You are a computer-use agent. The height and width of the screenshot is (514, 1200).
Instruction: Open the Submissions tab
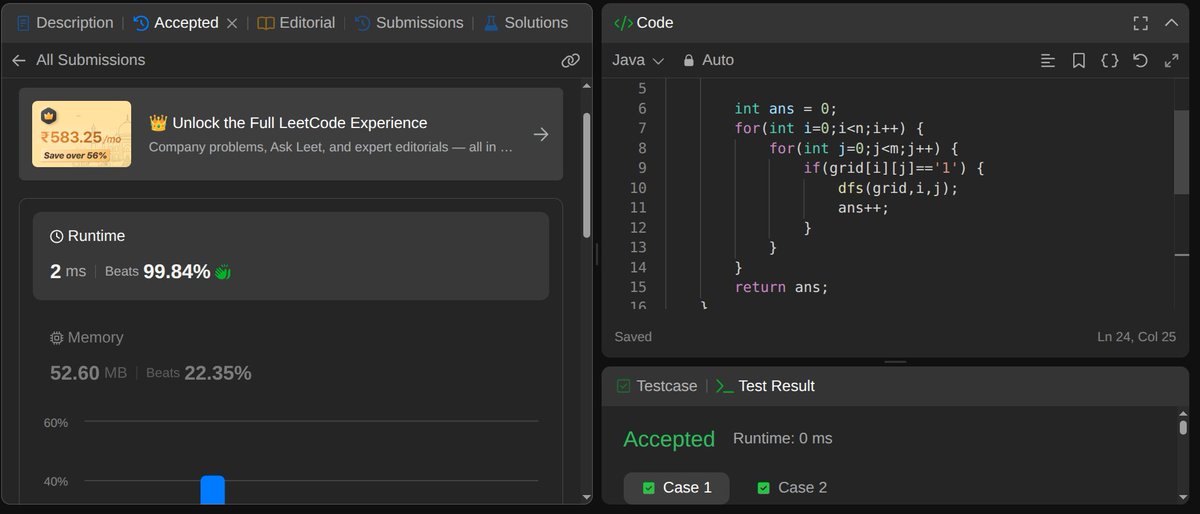[409, 22]
